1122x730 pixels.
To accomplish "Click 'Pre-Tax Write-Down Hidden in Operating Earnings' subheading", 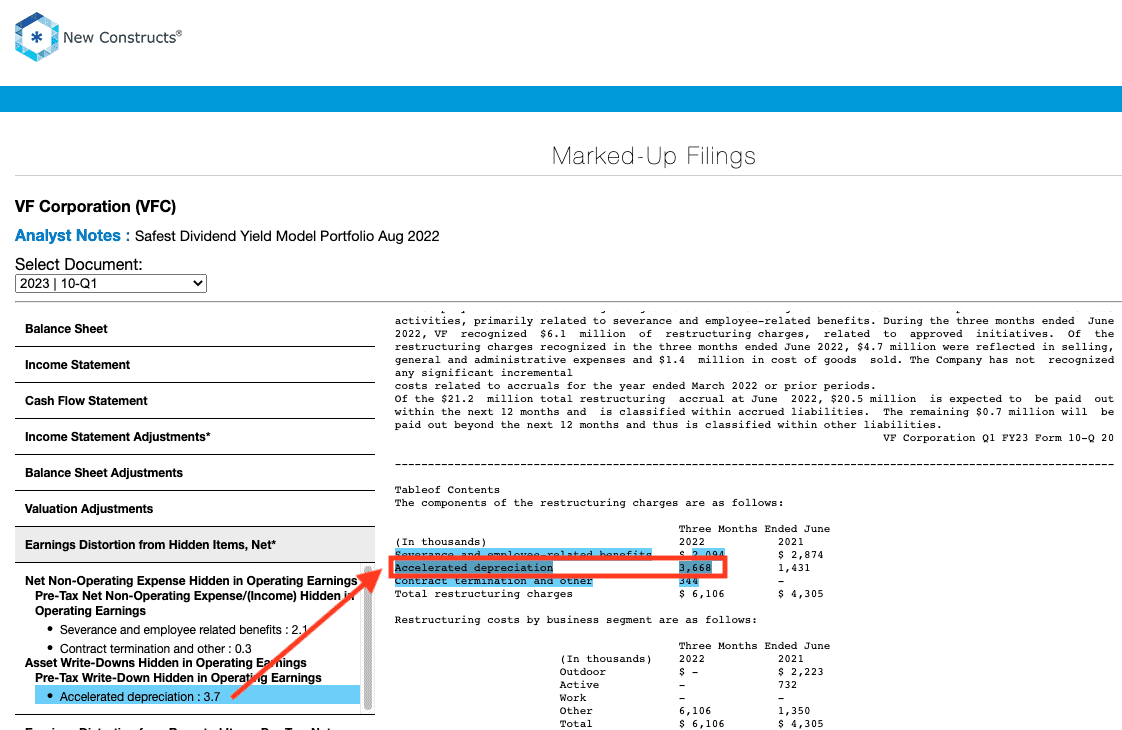I will coord(178,678).
